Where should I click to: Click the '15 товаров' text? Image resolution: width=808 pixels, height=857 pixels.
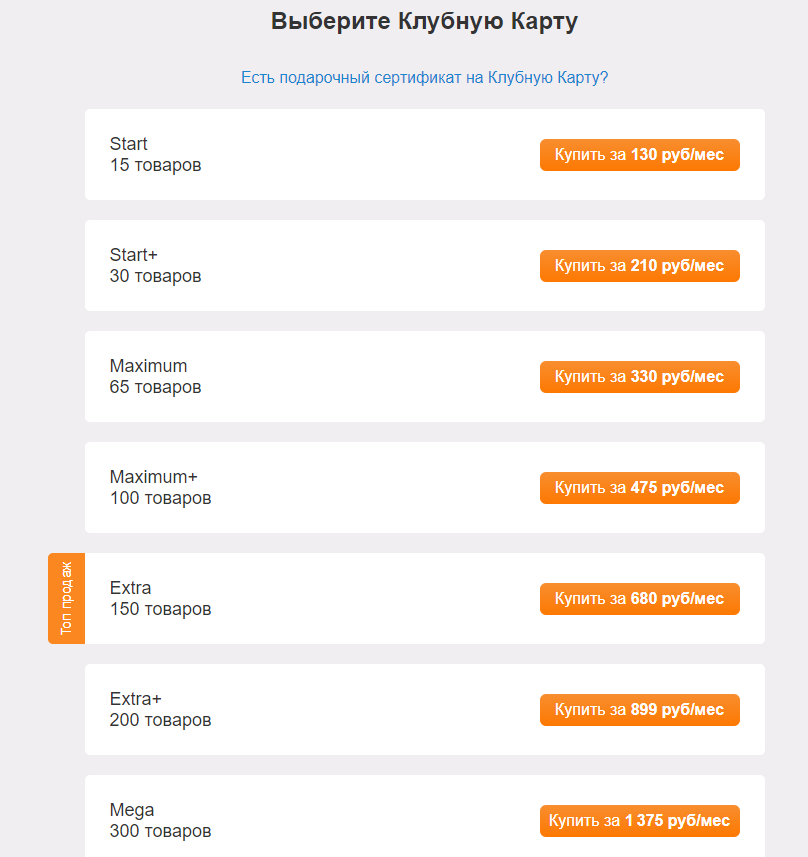pyautogui.click(x=155, y=165)
